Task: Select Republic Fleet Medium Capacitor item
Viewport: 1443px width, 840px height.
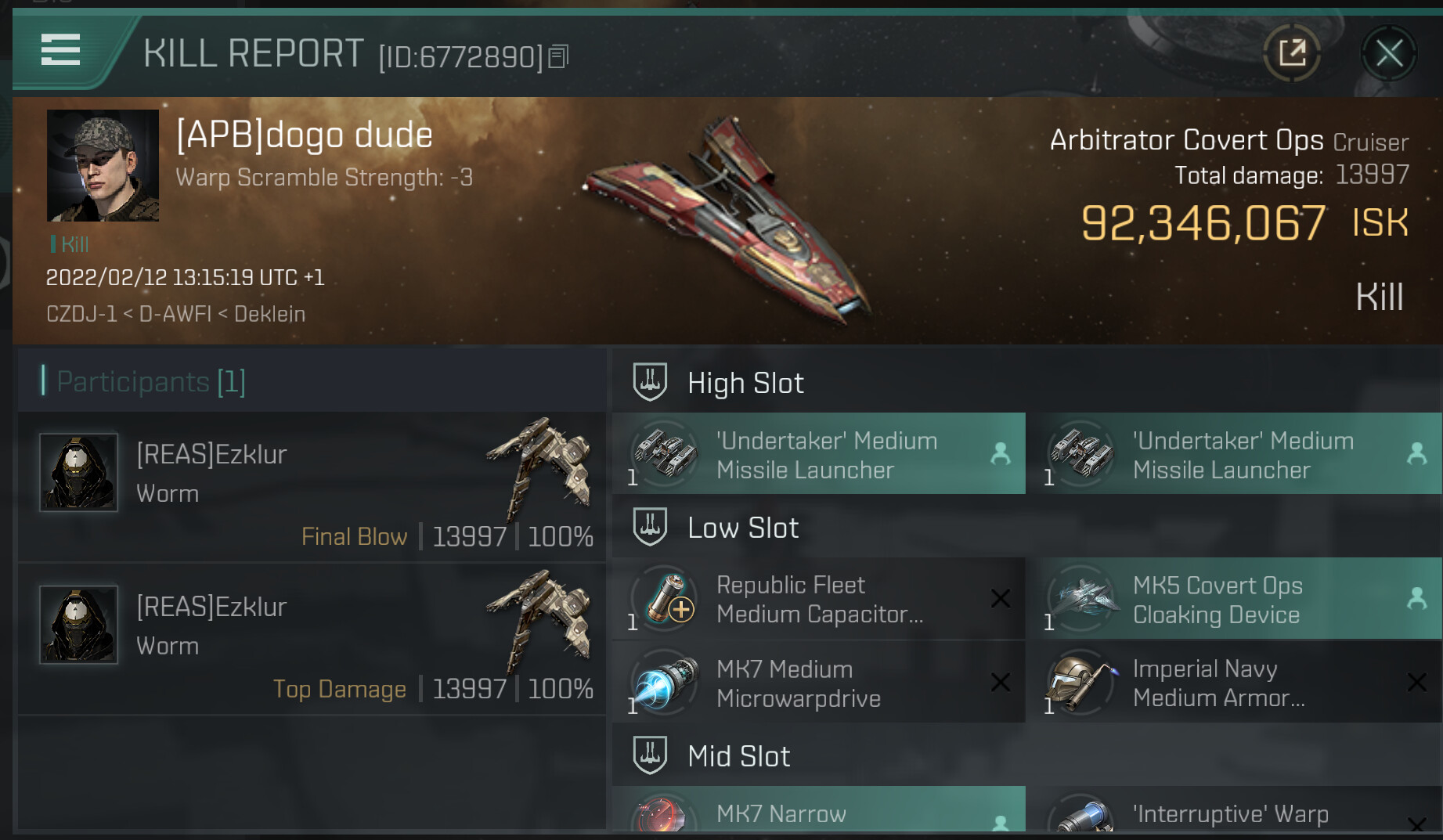Action: pos(818,599)
